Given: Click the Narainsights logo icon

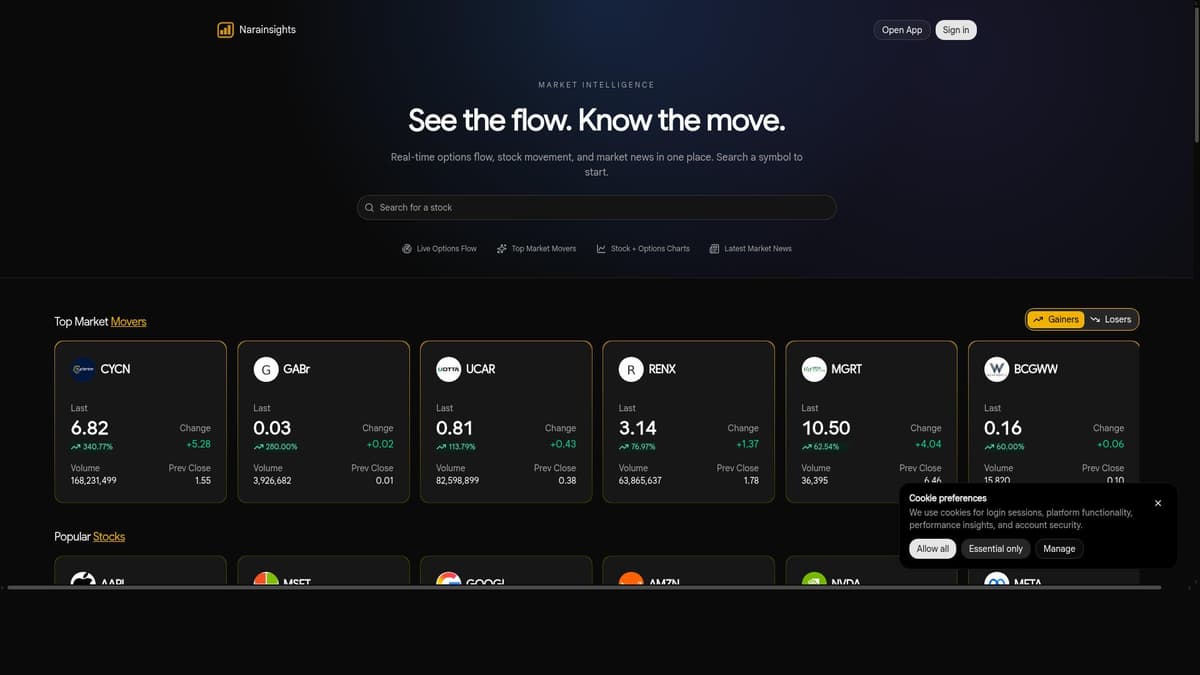Looking at the screenshot, I should pos(225,29).
